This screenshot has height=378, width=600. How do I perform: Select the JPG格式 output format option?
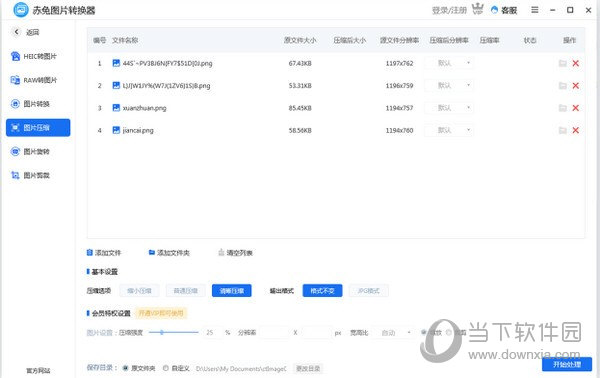click(x=368, y=291)
